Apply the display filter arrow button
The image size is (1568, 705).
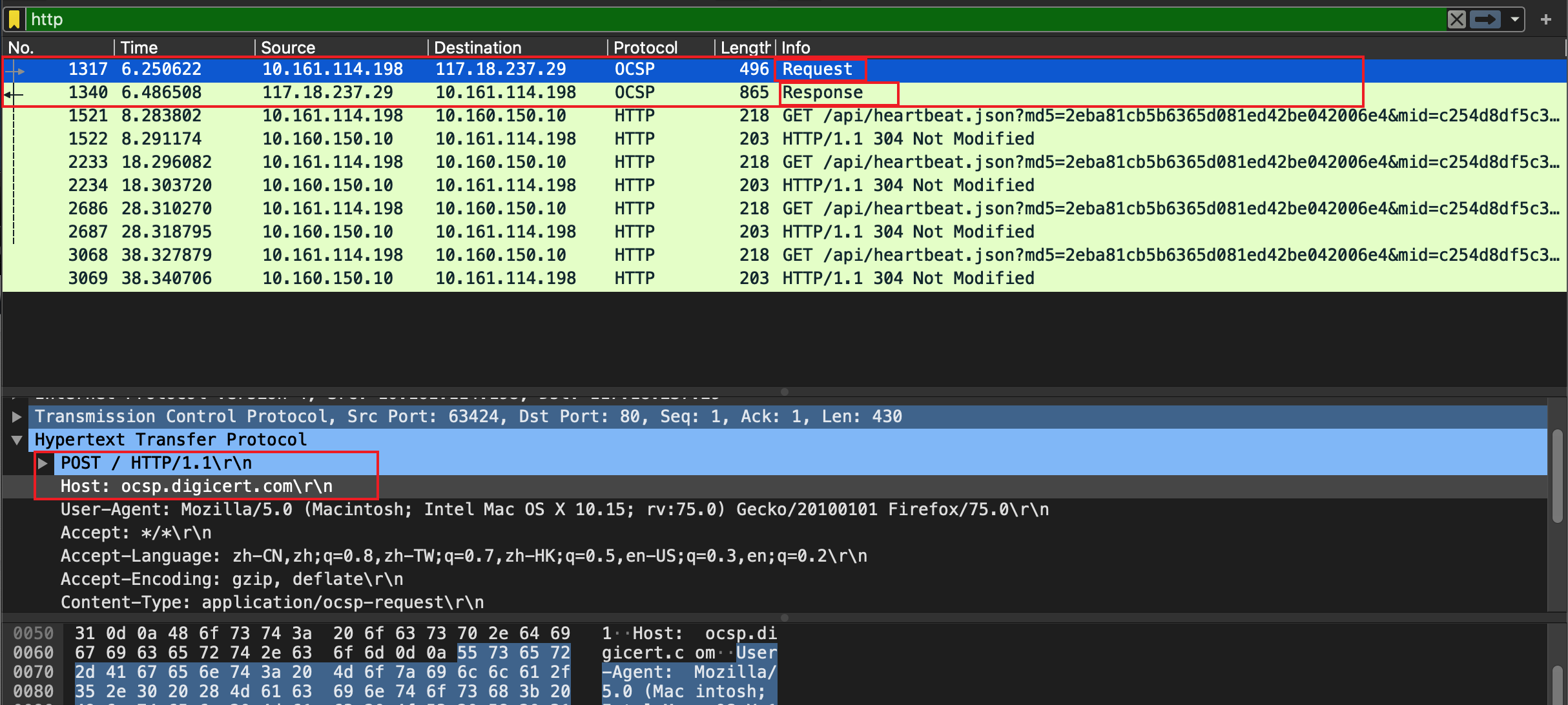point(1486,19)
